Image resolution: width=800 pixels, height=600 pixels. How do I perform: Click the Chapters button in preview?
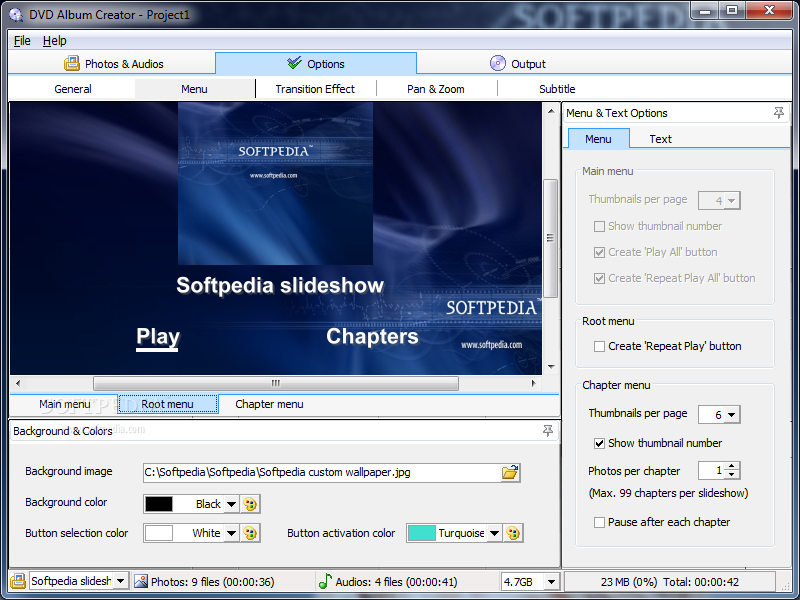click(372, 336)
